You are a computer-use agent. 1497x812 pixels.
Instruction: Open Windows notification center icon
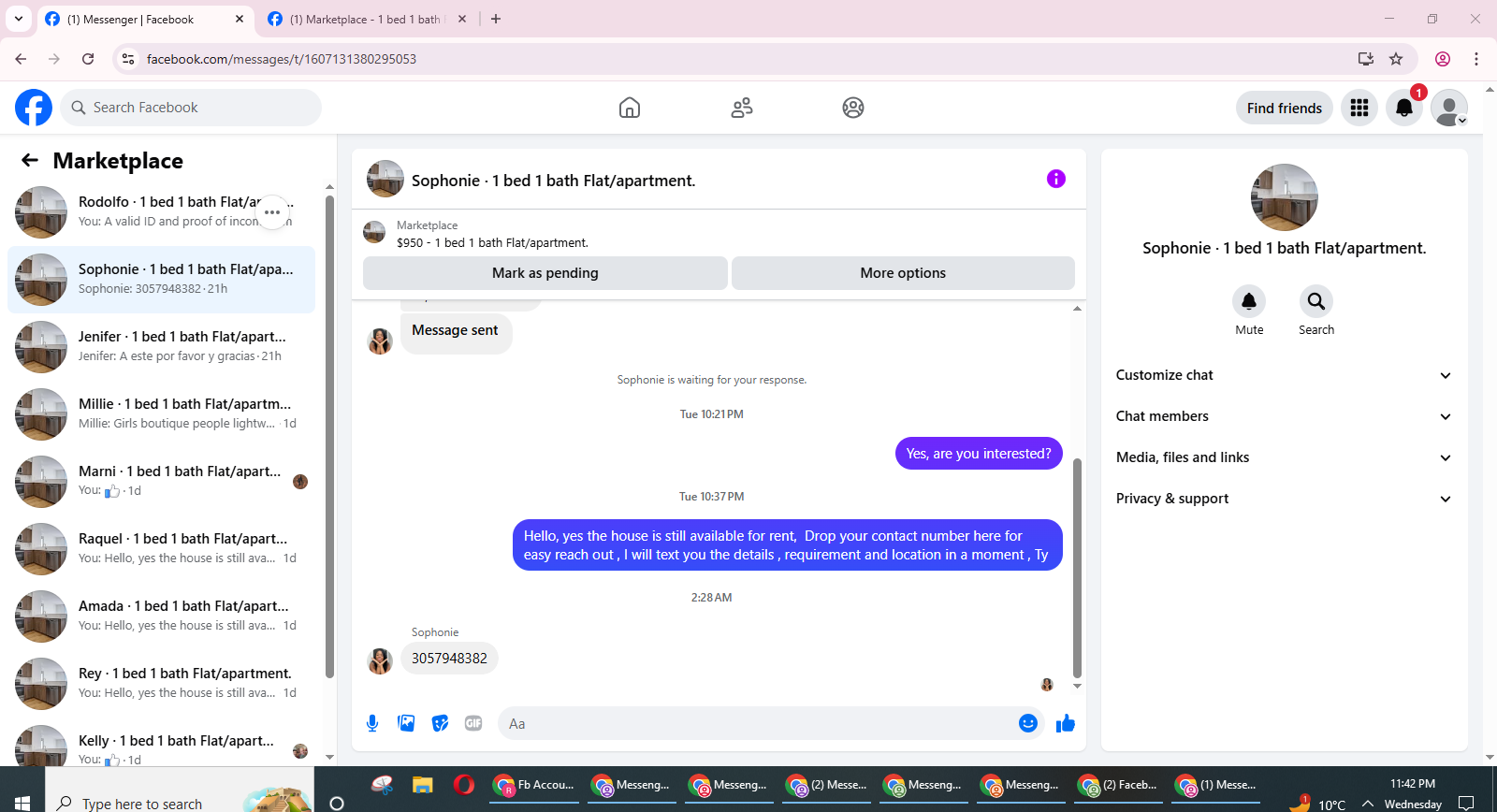tap(1466, 803)
